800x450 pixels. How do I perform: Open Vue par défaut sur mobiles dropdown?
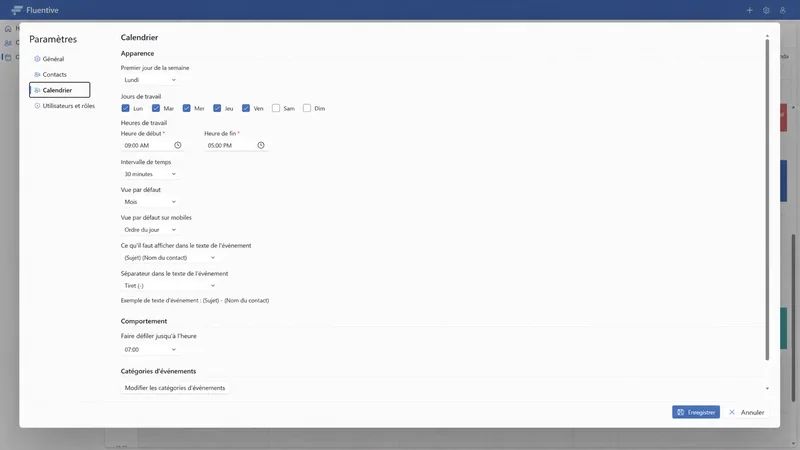point(150,230)
